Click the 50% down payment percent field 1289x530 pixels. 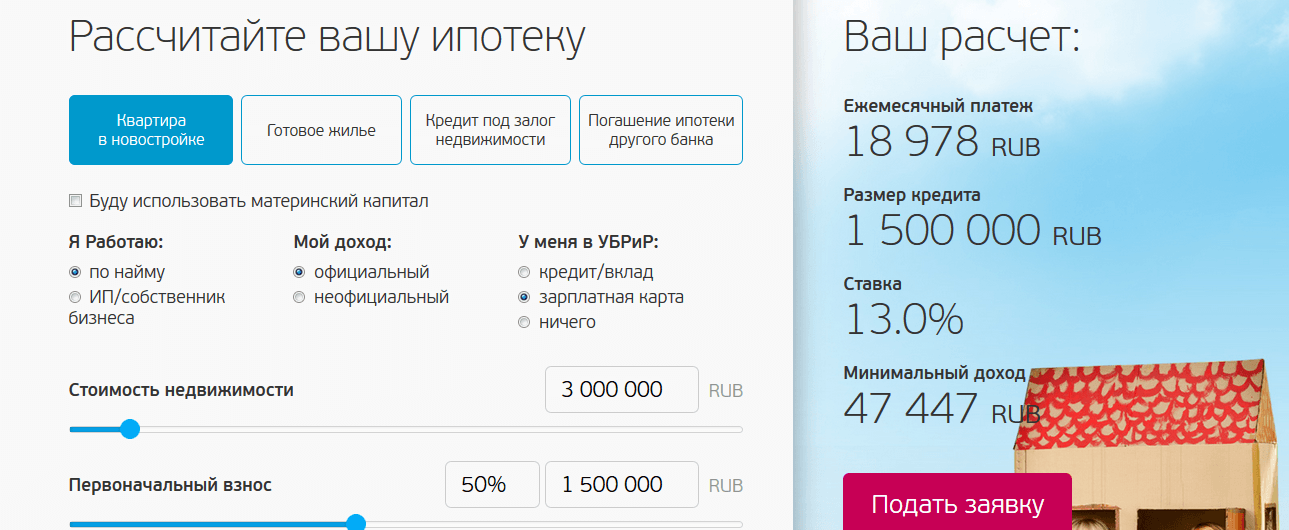(x=492, y=485)
